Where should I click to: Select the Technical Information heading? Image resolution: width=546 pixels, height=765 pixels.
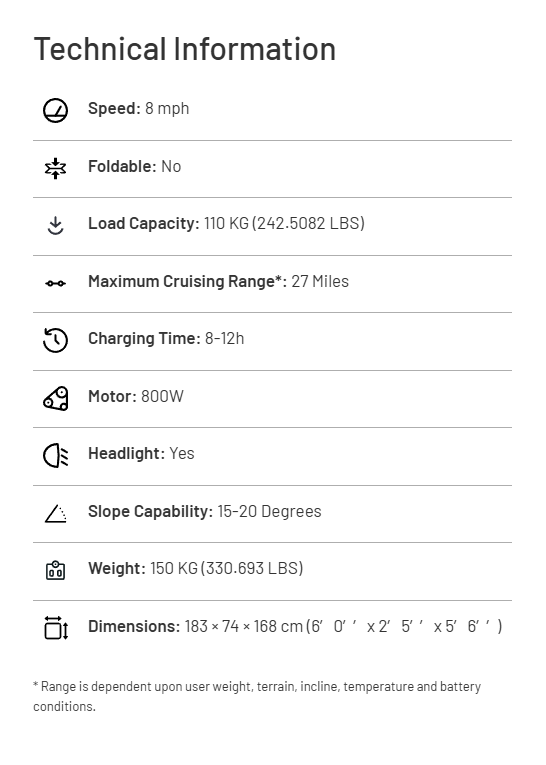pyautogui.click(x=185, y=49)
